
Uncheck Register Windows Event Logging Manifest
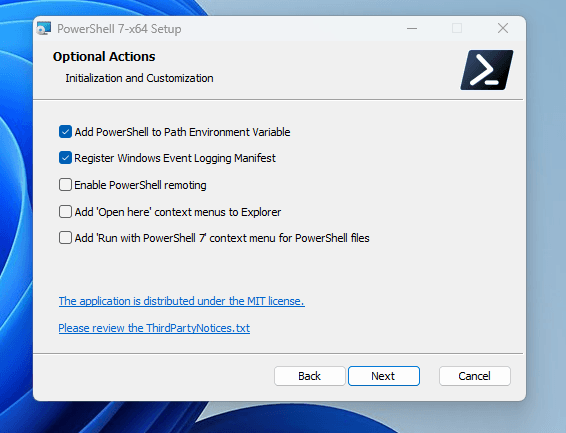point(65,158)
